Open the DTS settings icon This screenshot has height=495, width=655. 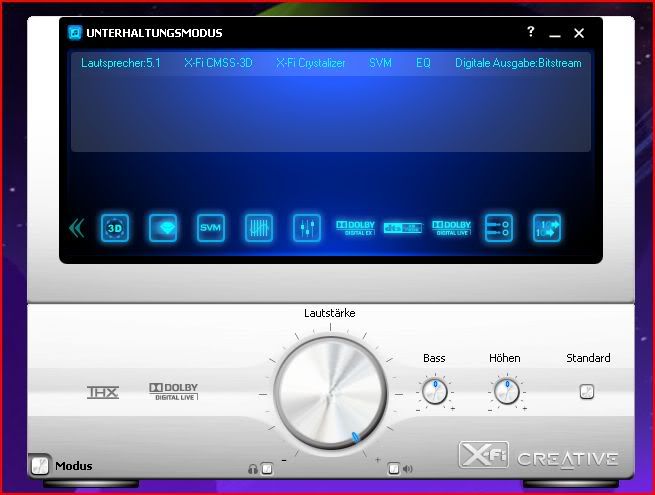403,228
